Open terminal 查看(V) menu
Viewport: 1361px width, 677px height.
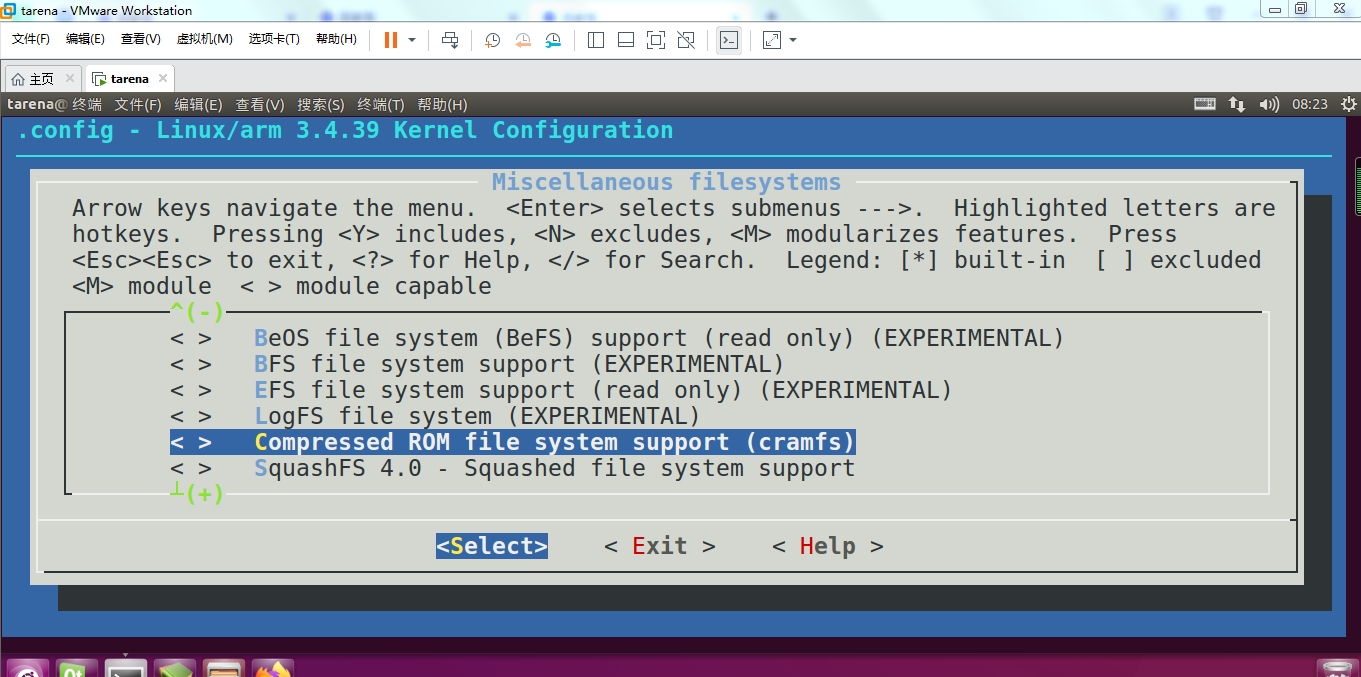coord(260,104)
